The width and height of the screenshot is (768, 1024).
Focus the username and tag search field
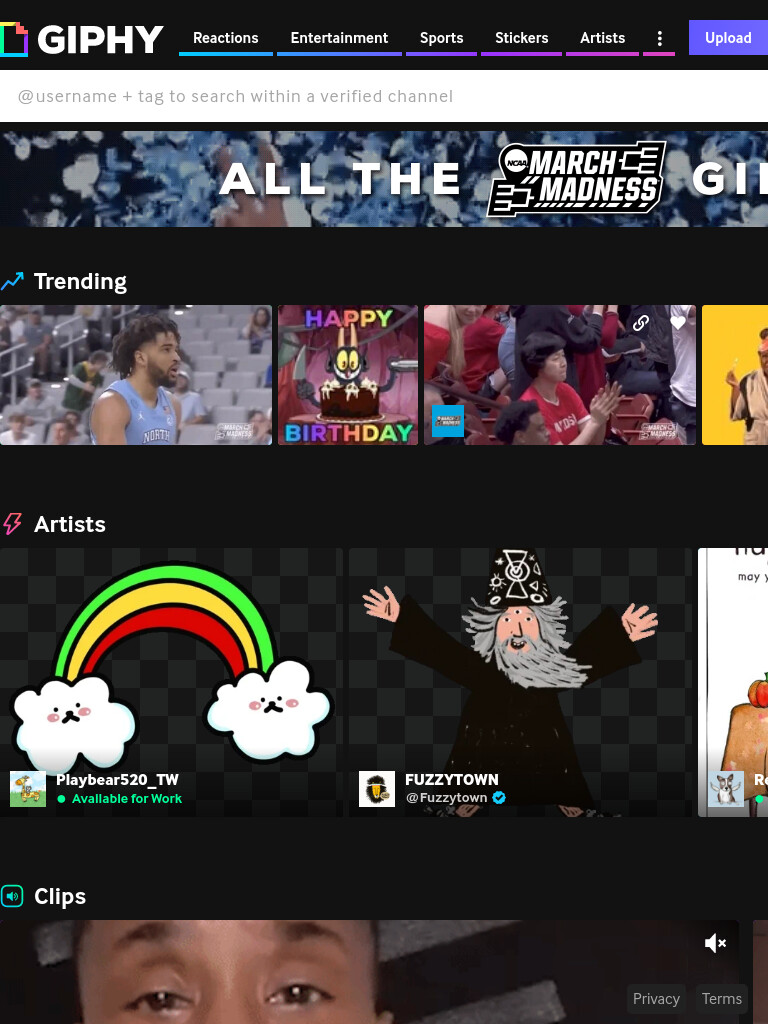tap(384, 96)
